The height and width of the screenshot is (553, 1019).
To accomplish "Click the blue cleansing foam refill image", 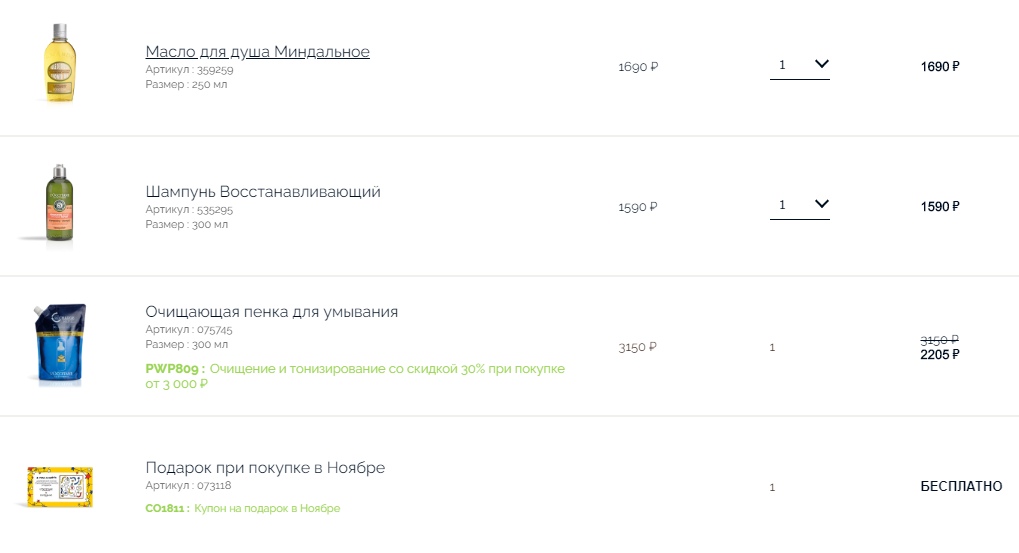I will coord(58,344).
